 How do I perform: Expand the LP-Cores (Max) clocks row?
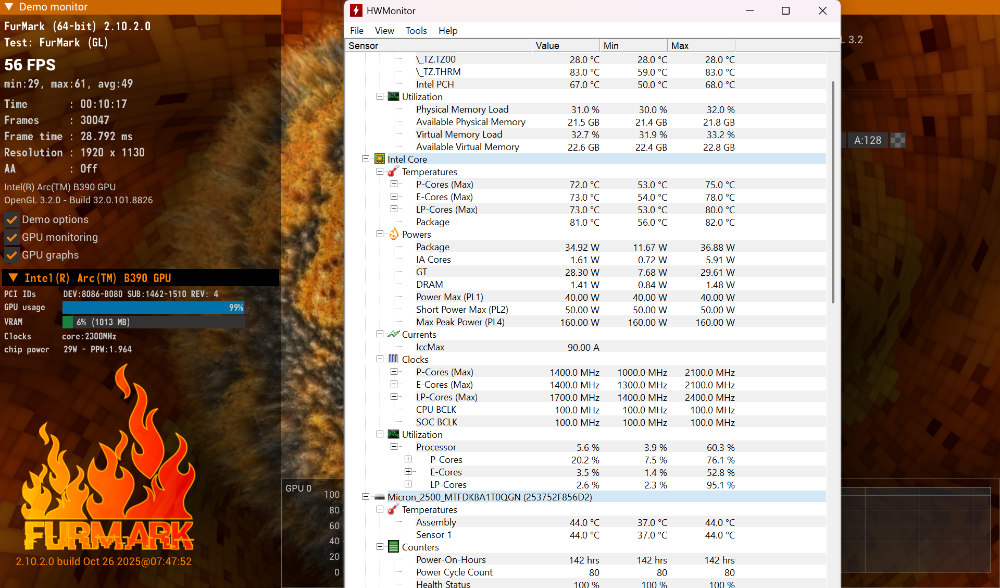(x=394, y=397)
